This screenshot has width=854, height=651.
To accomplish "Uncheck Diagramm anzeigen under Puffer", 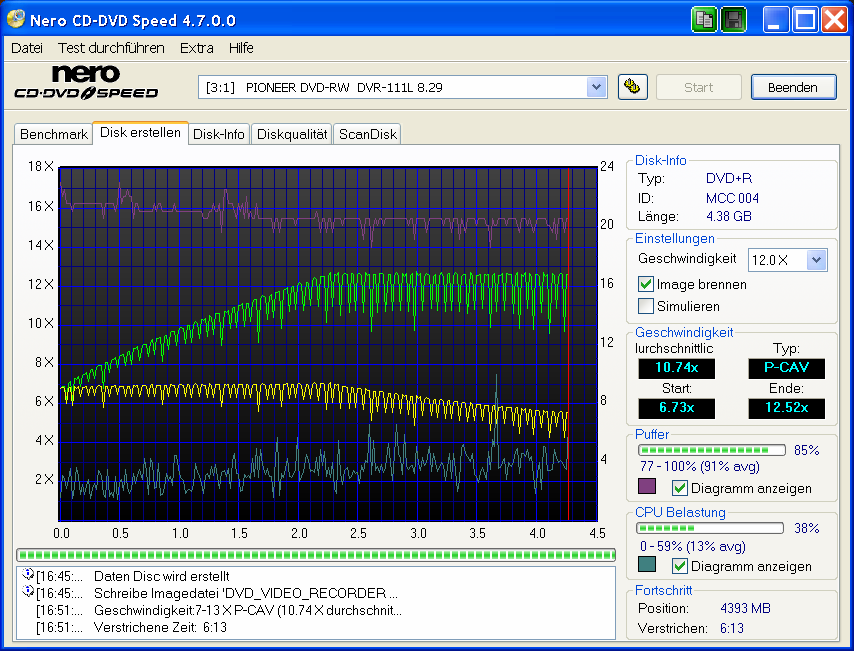I will (x=678, y=489).
